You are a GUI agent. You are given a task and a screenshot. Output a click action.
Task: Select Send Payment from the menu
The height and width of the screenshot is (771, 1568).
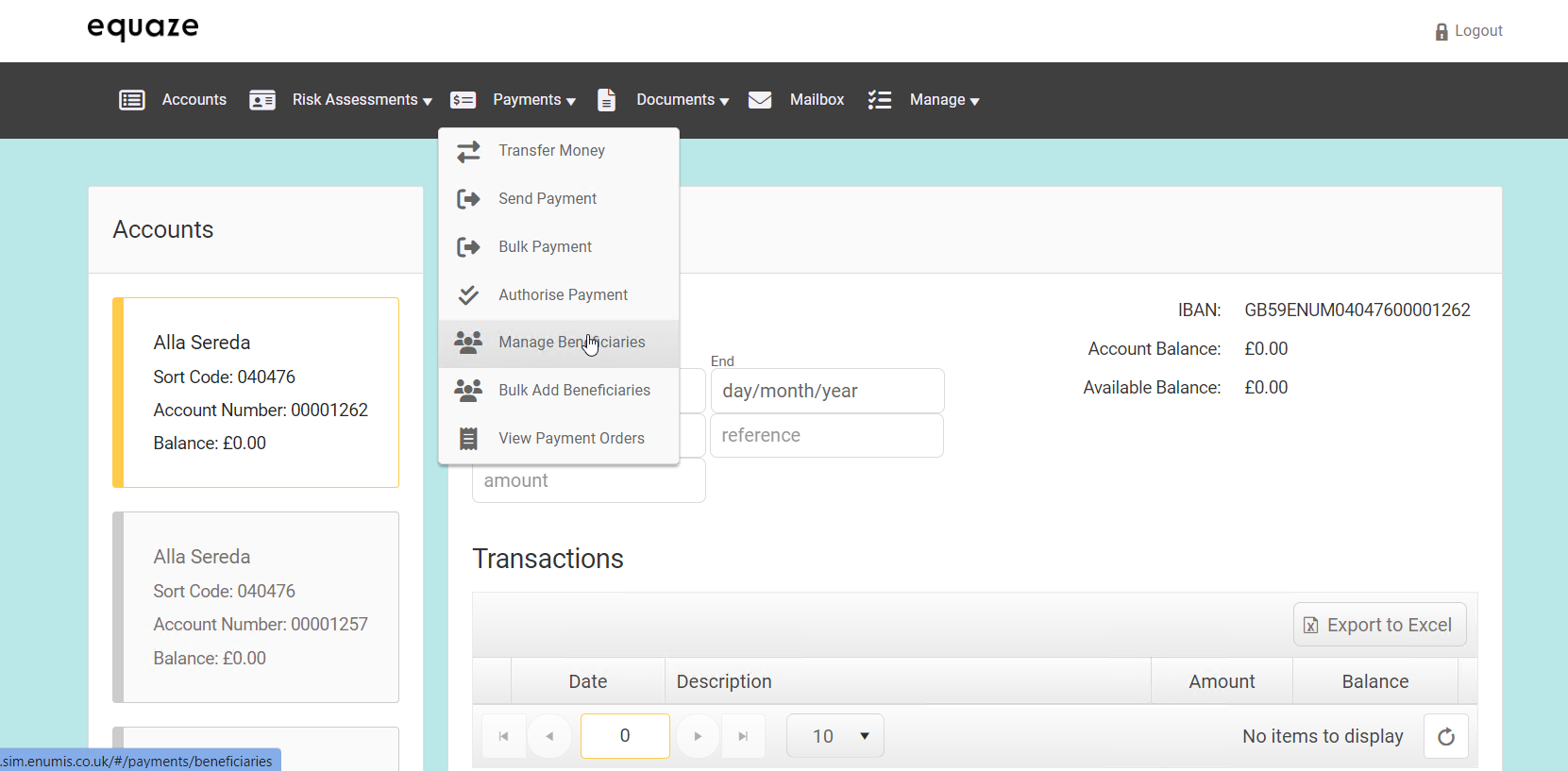click(548, 199)
